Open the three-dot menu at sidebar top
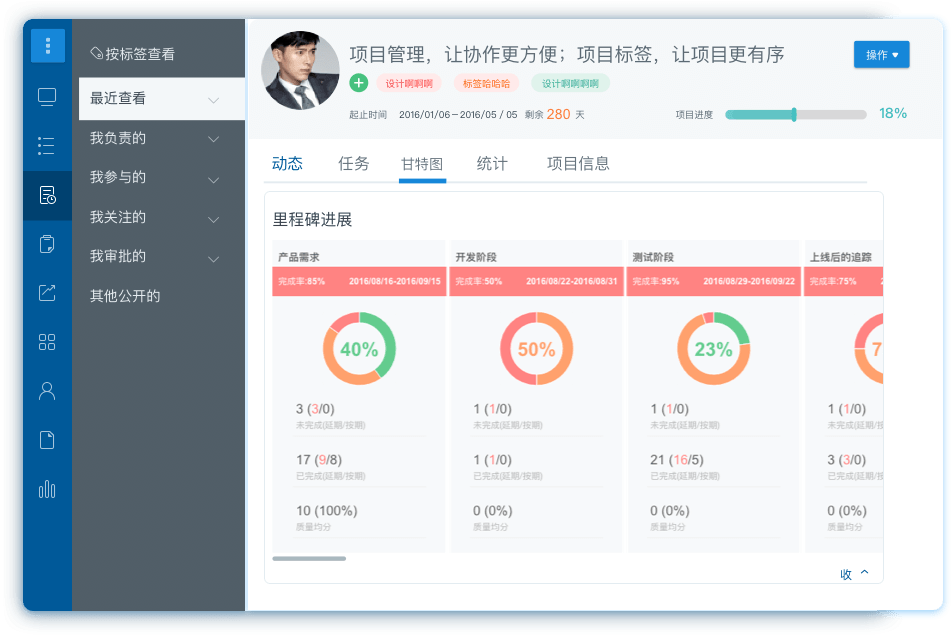The width and height of the screenshot is (951, 638). tap(47, 45)
